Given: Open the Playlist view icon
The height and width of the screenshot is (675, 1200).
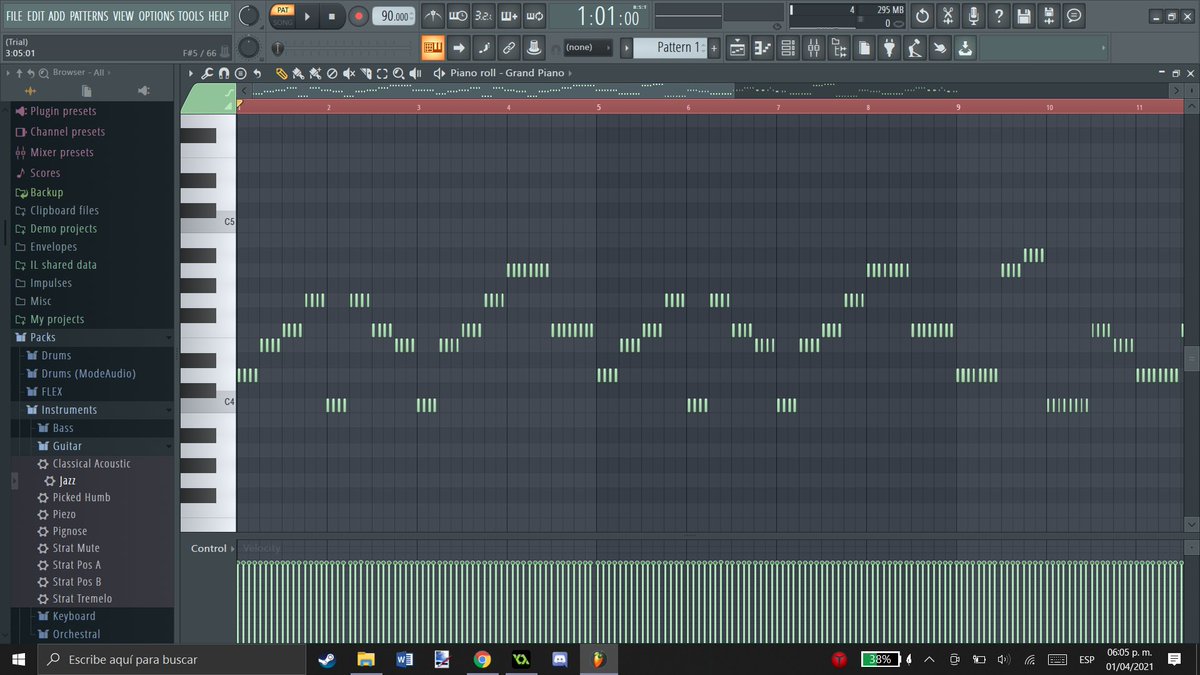Looking at the screenshot, I should [737, 47].
